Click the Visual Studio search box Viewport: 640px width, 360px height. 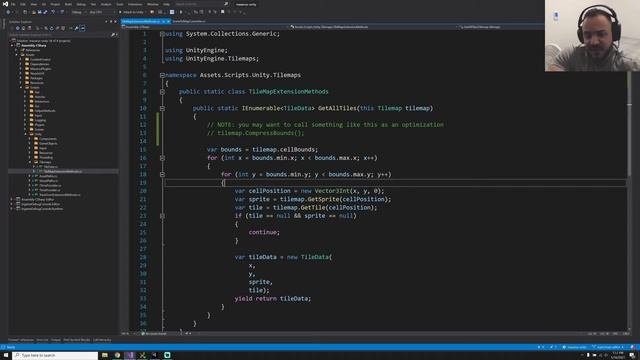click(x=202, y=4)
